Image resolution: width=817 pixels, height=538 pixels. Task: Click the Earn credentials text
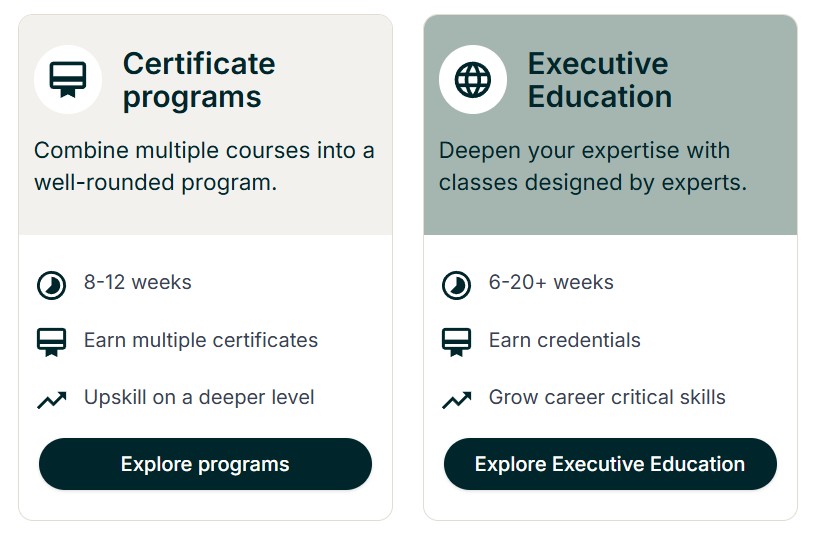564,340
